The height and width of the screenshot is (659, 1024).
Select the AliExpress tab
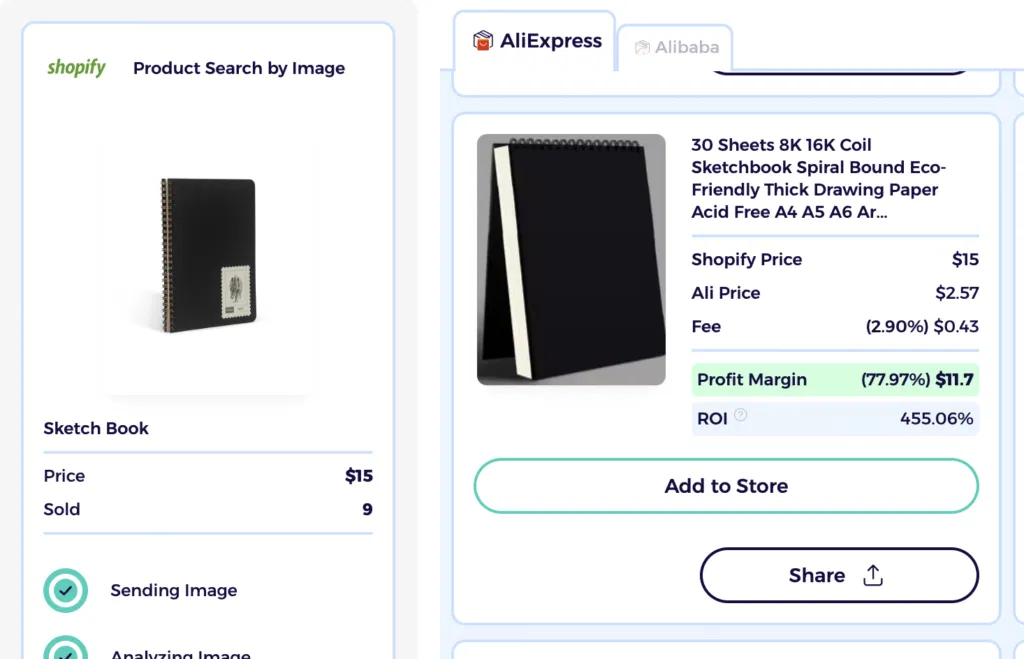coord(534,42)
